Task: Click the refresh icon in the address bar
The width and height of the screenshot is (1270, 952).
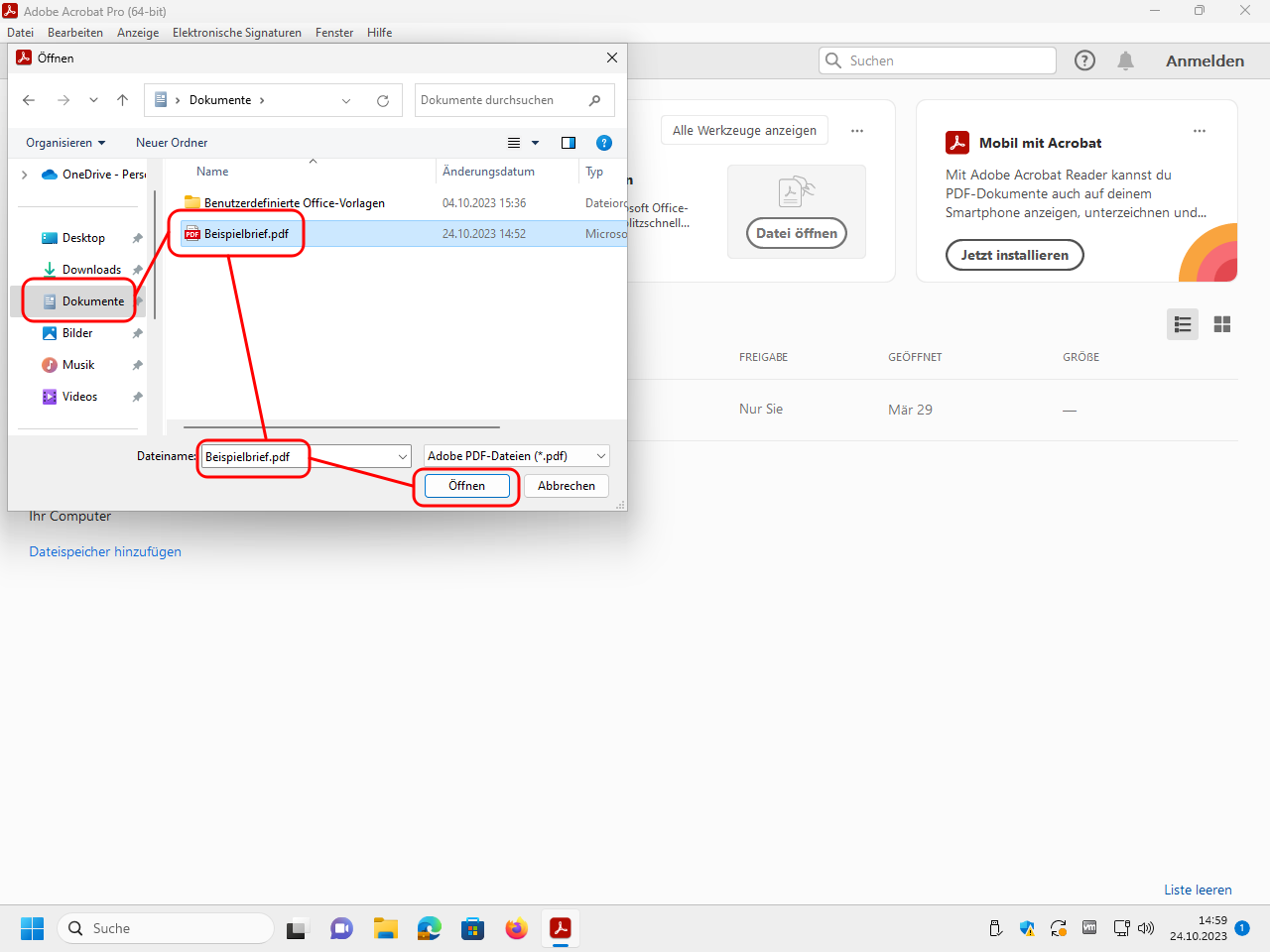Action: tap(382, 100)
